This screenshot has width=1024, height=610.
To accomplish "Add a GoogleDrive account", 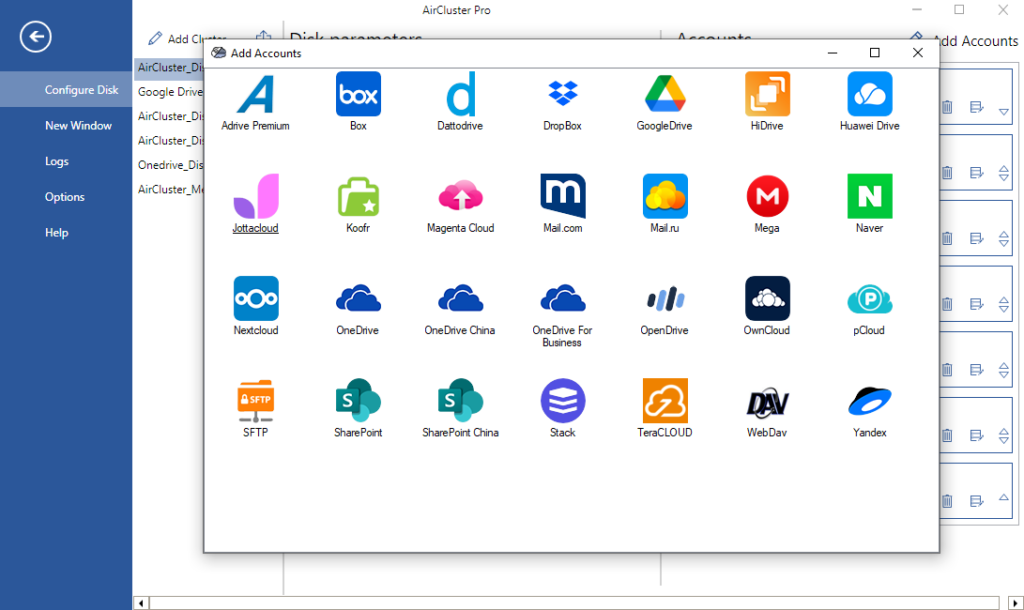I will point(665,95).
